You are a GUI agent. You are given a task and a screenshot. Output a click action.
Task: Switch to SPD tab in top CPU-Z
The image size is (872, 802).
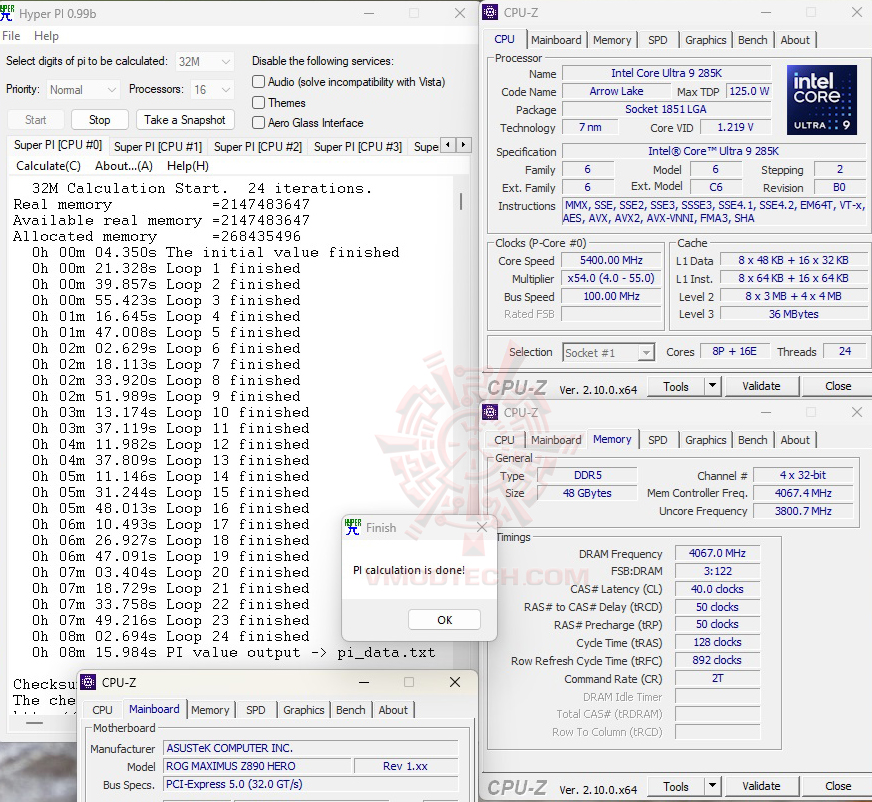pyautogui.click(x=657, y=40)
